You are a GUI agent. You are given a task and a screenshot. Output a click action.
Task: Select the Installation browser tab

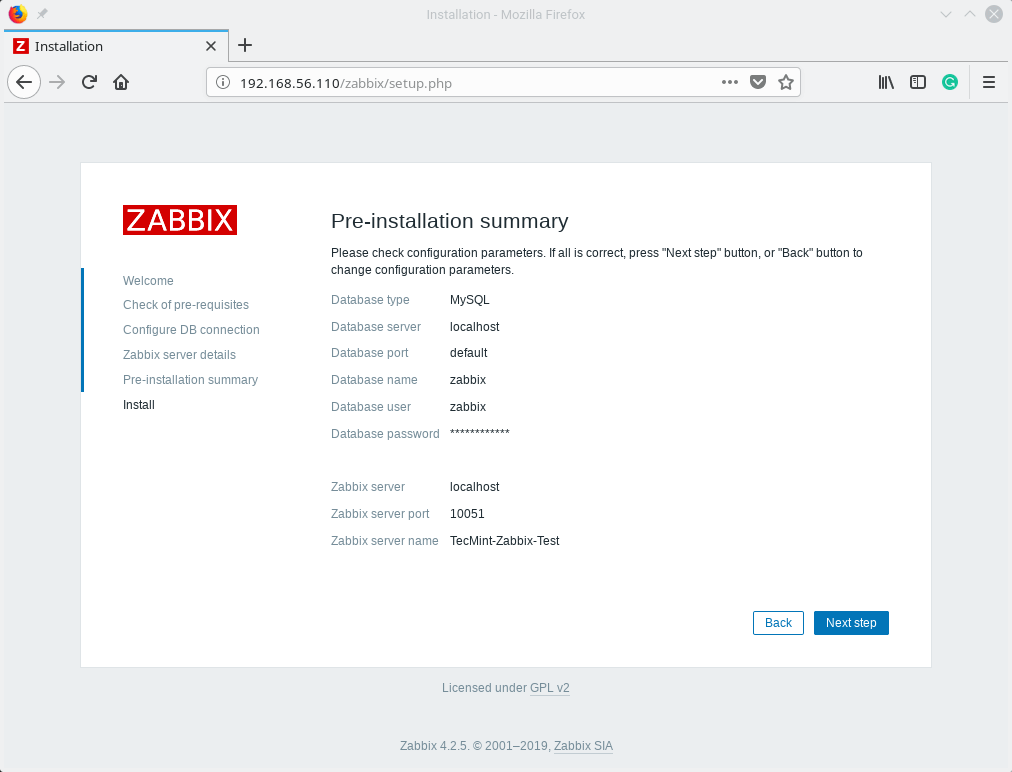click(x=116, y=46)
